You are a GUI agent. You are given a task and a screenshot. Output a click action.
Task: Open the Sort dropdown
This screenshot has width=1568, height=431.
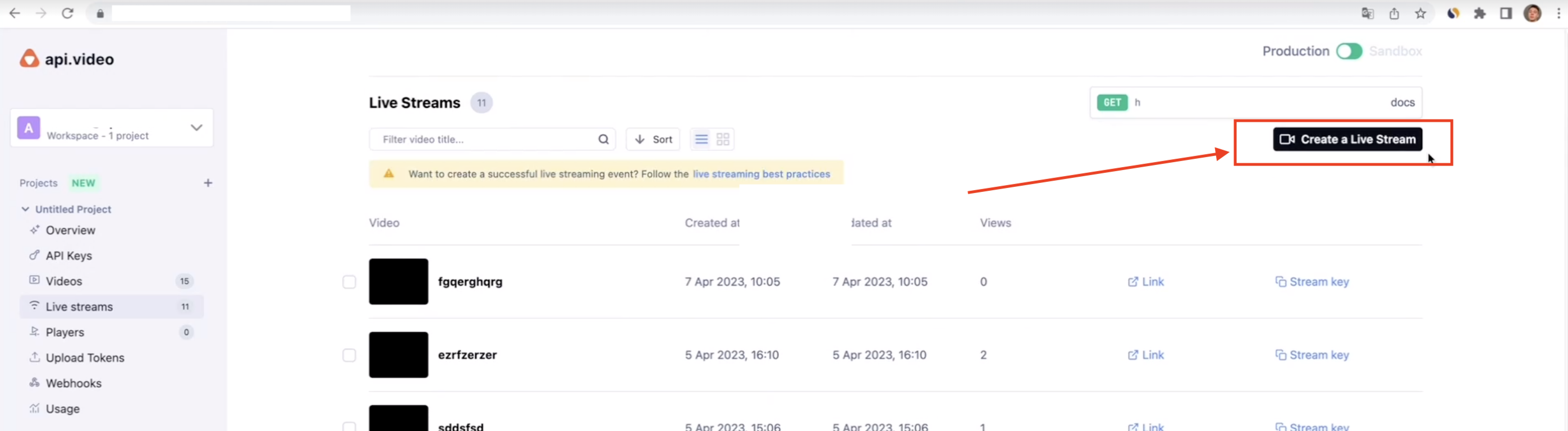(653, 139)
